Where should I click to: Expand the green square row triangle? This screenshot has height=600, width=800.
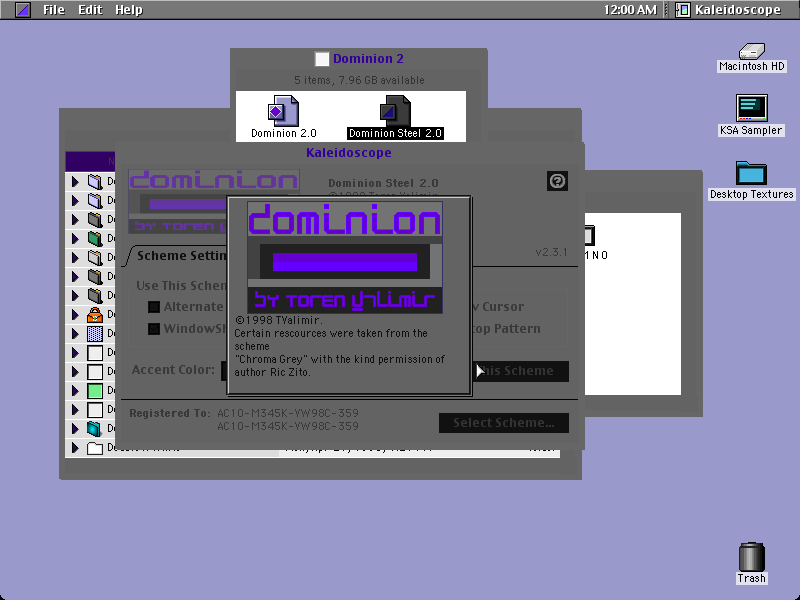tap(75, 390)
